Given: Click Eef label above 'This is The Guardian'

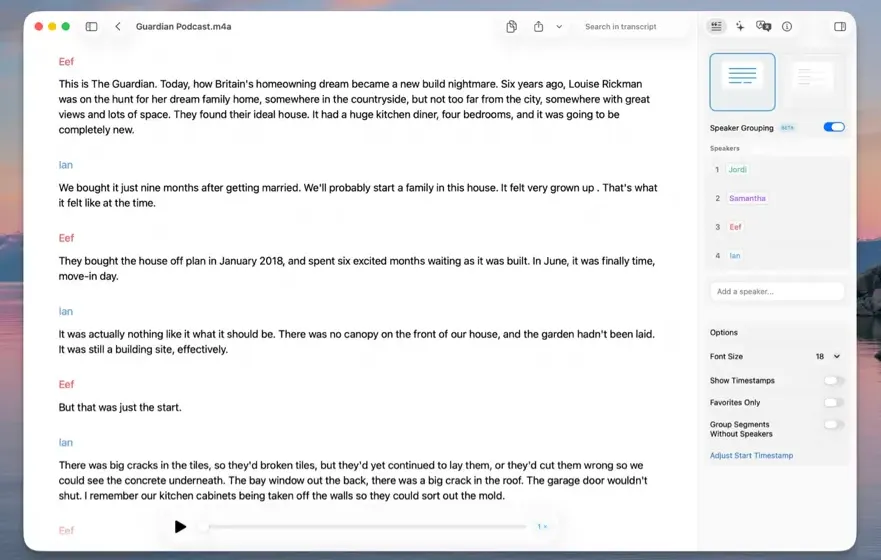Looking at the screenshot, I should 66,62.
